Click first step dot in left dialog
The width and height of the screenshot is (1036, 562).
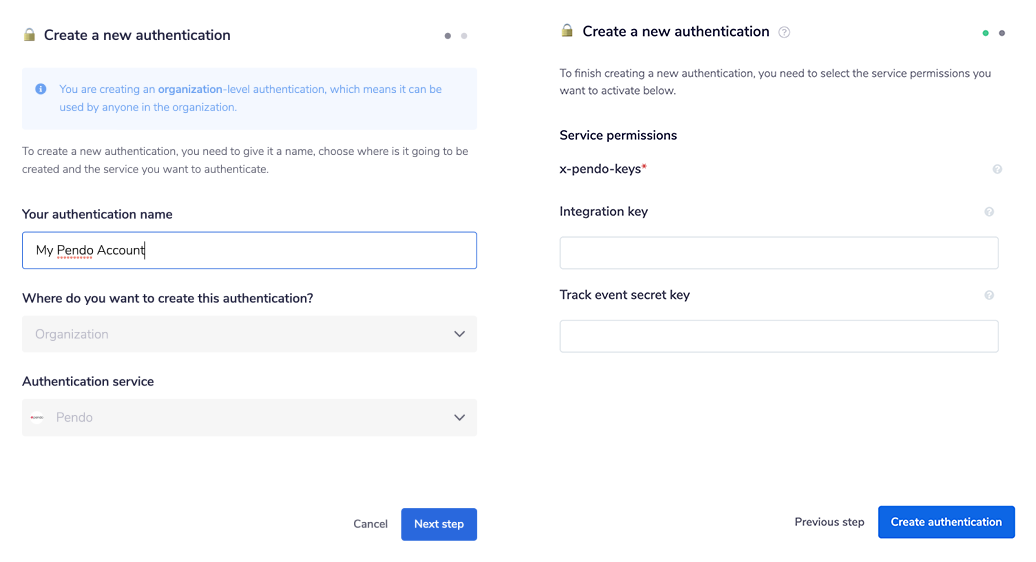pyautogui.click(x=447, y=36)
